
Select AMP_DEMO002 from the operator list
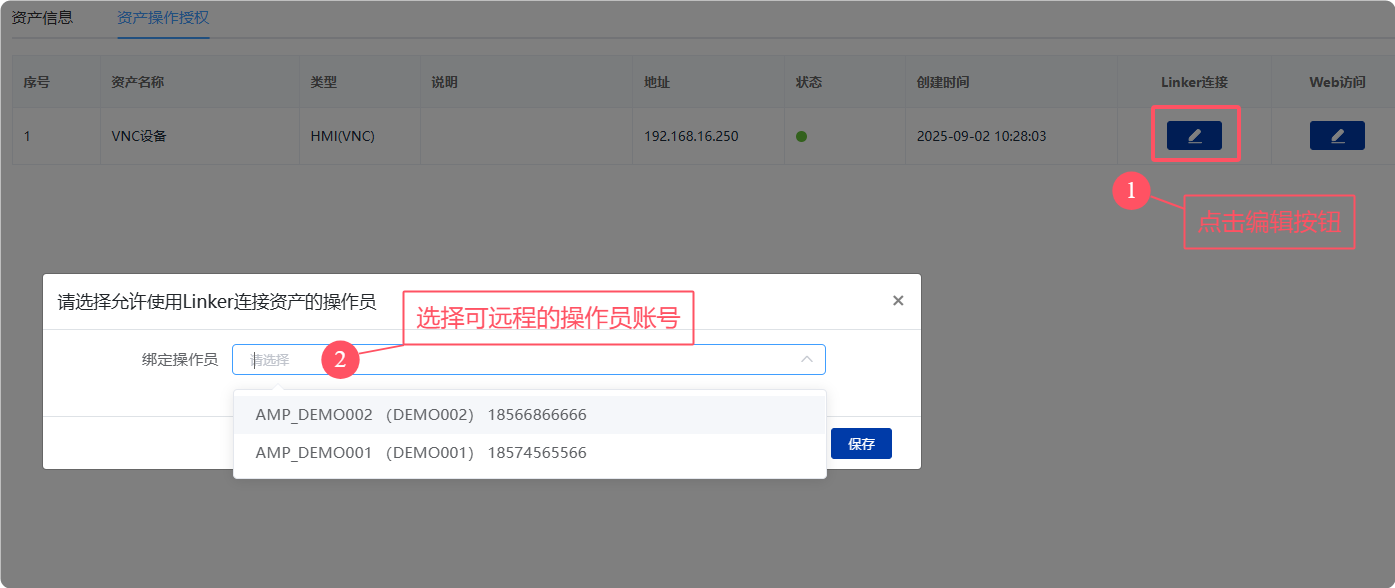(x=421, y=415)
